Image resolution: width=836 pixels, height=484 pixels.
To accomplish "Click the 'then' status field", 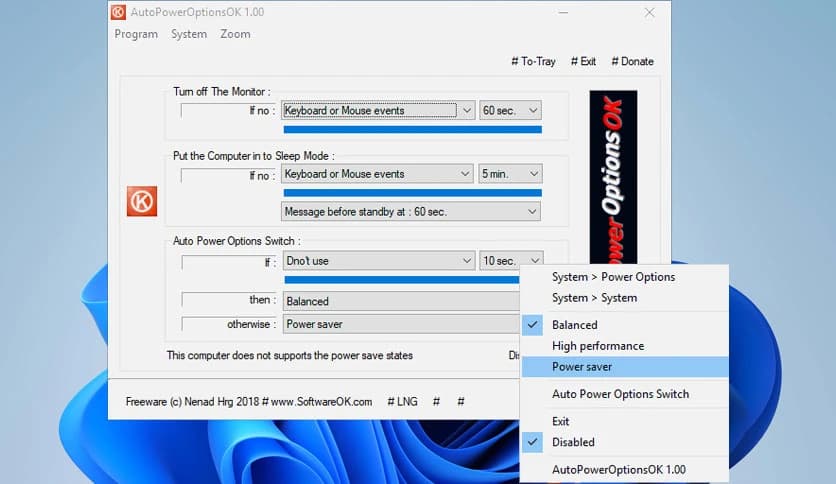I will pos(229,300).
